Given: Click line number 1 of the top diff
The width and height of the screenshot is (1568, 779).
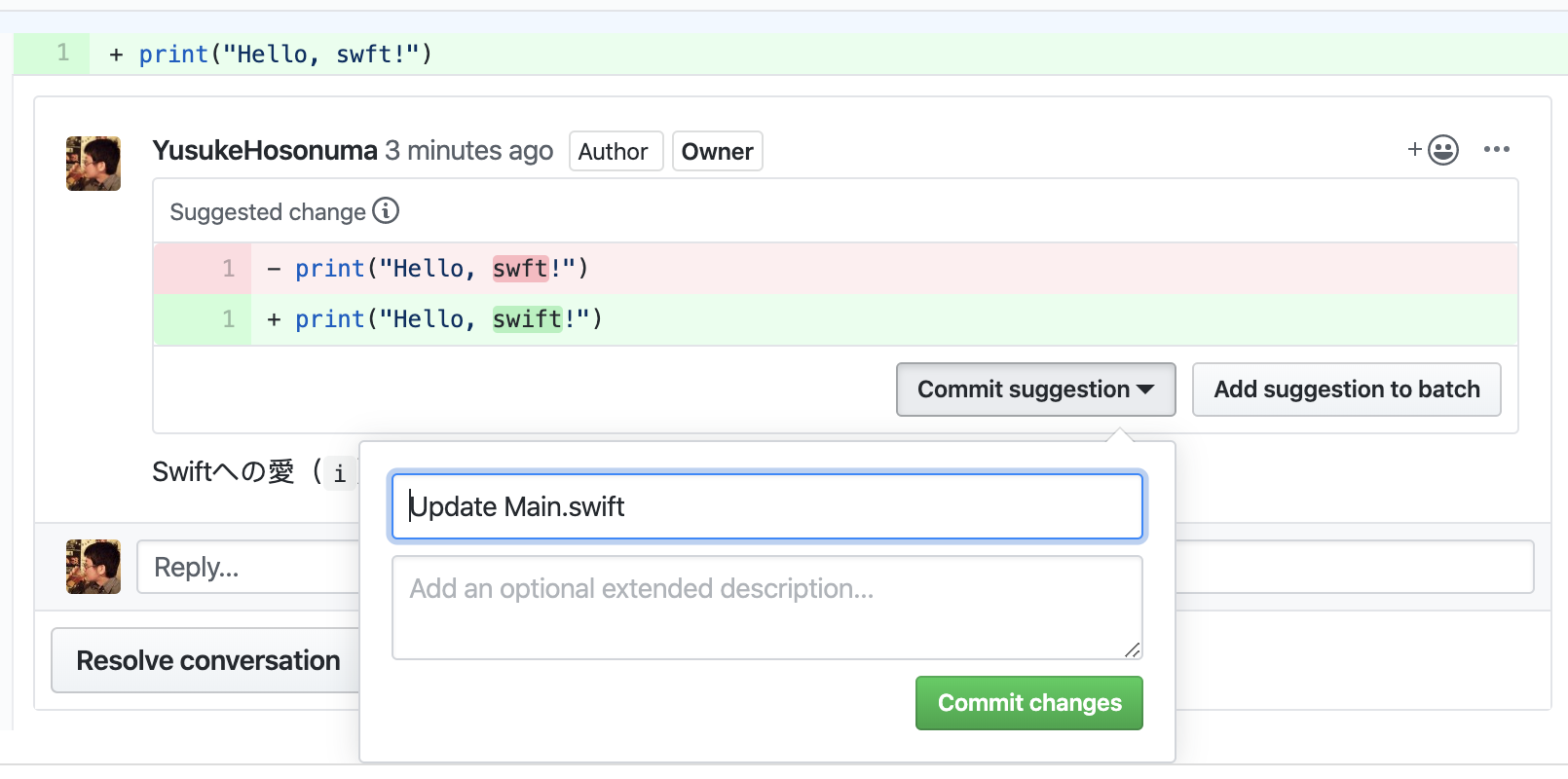Looking at the screenshot, I should (x=63, y=53).
